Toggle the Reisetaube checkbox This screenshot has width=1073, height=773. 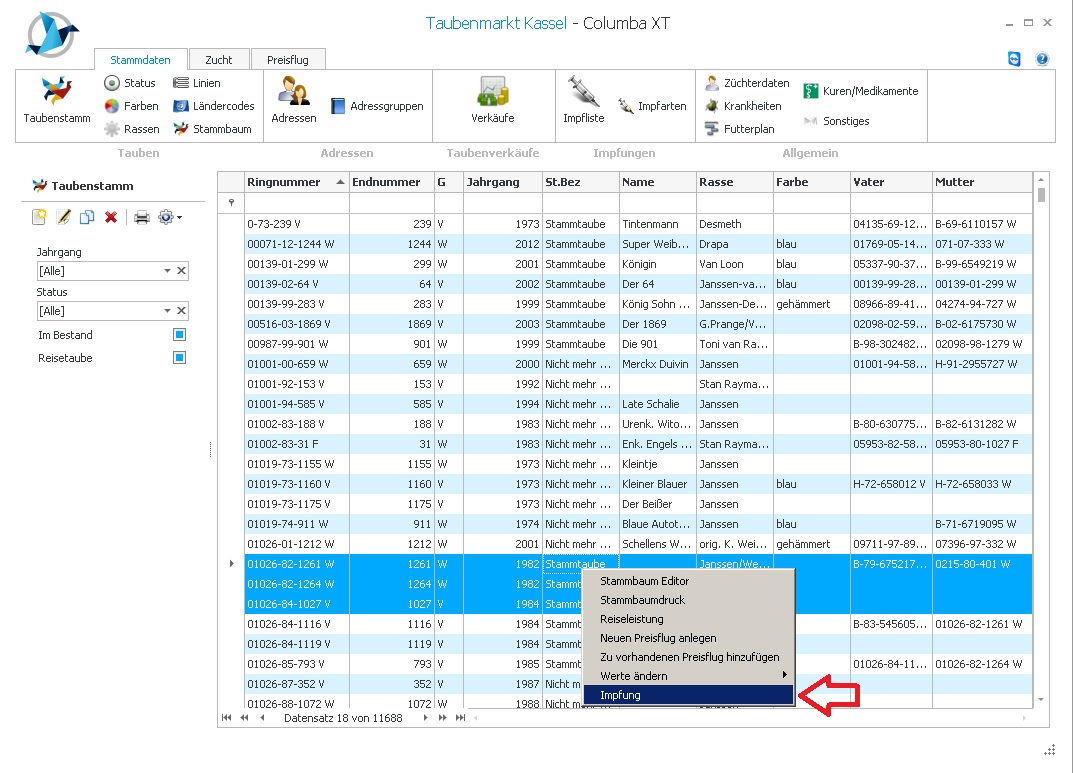coord(179,358)
